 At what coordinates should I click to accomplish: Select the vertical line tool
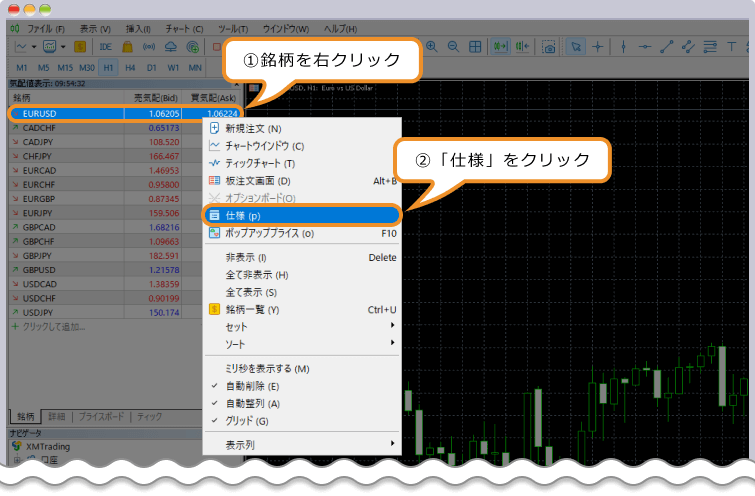pyautogui.click(x=624, y=47)
